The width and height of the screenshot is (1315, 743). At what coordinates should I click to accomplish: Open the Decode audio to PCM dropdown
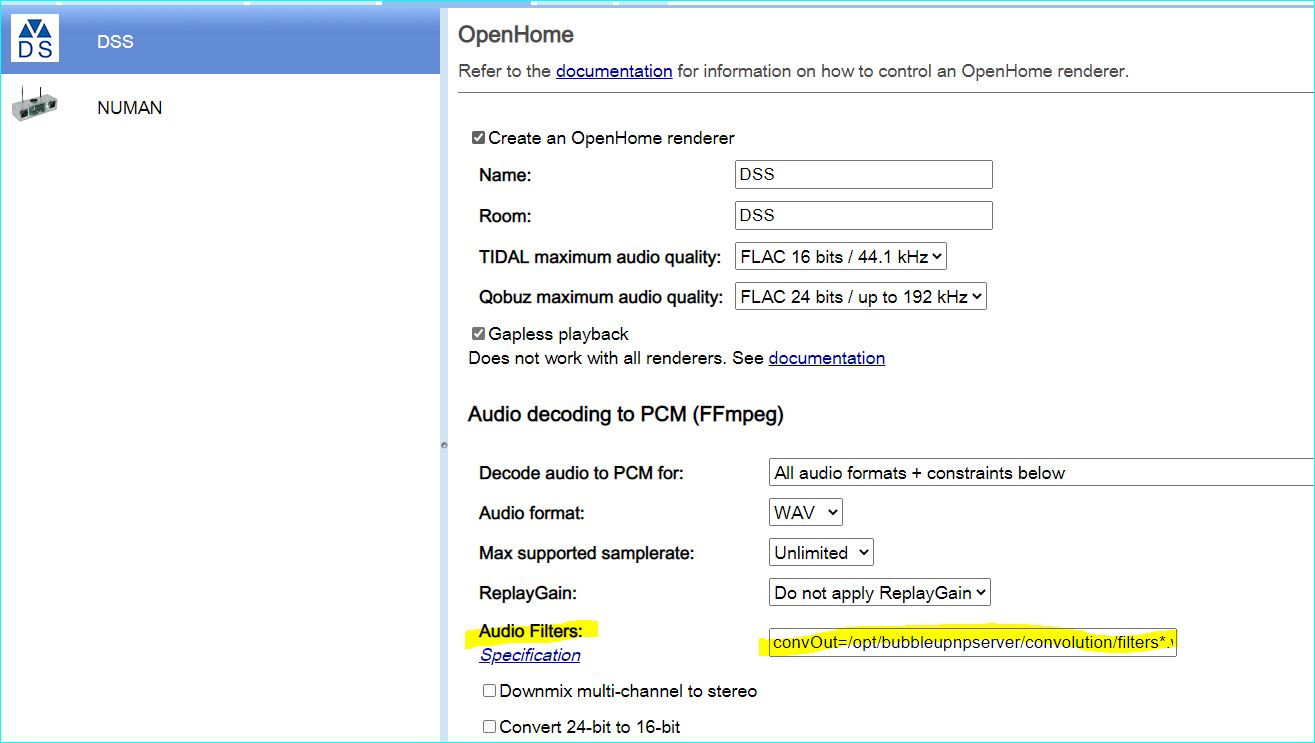(1040, 473)
